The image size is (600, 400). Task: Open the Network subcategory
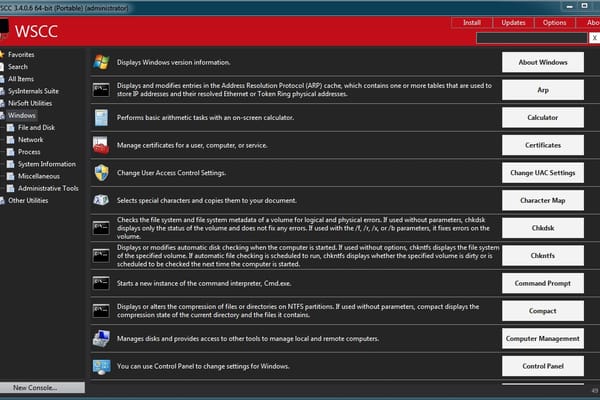pyautogui.click(x=31, y=140)
